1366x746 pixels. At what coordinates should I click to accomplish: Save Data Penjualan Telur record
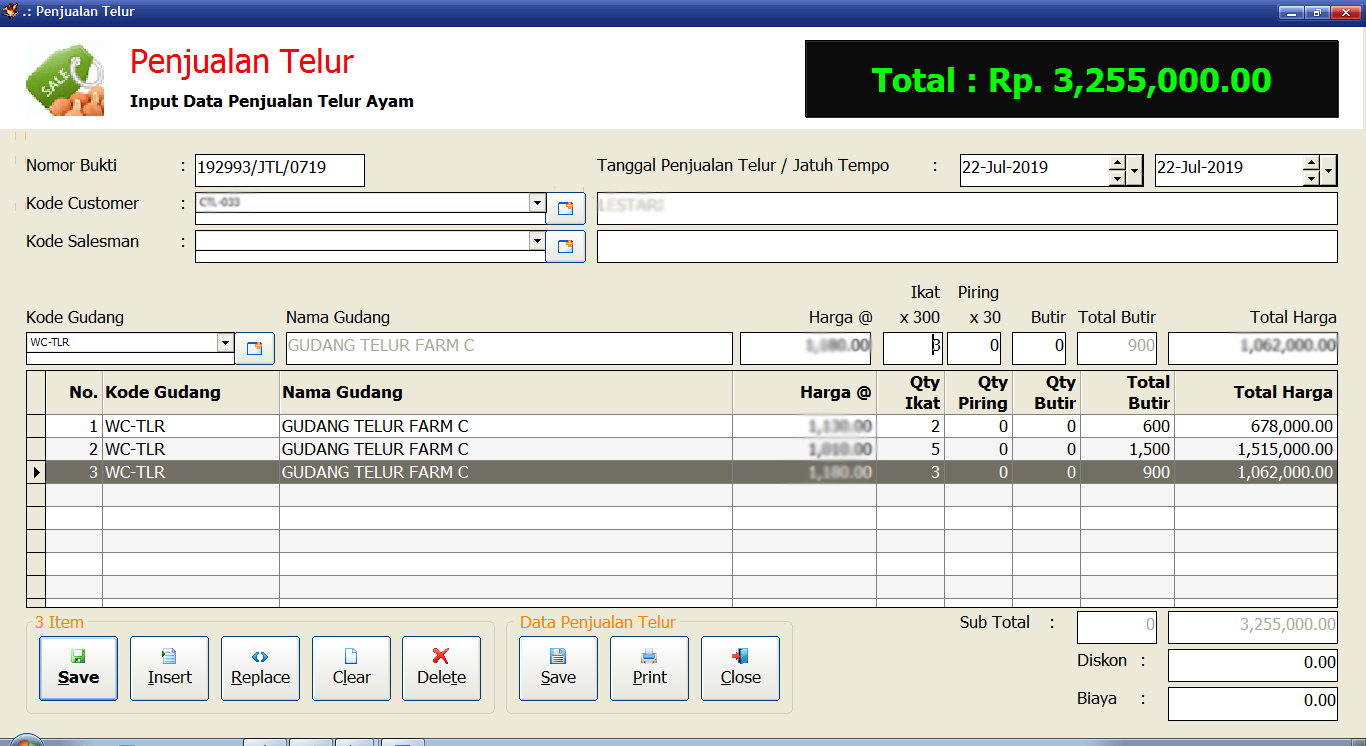click(x=558, y=668)
